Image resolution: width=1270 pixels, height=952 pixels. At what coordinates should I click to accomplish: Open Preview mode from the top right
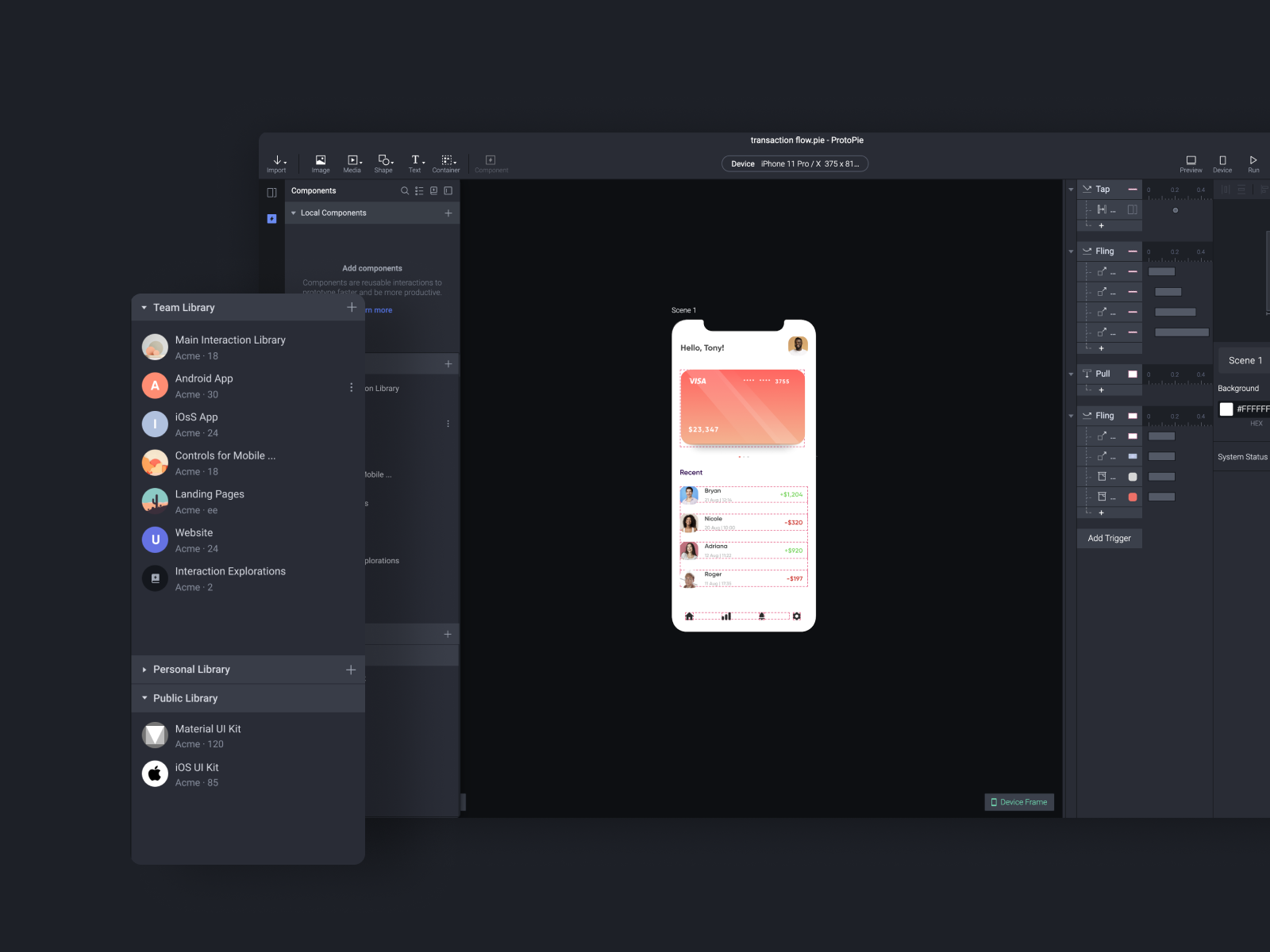pos(1191,163)
